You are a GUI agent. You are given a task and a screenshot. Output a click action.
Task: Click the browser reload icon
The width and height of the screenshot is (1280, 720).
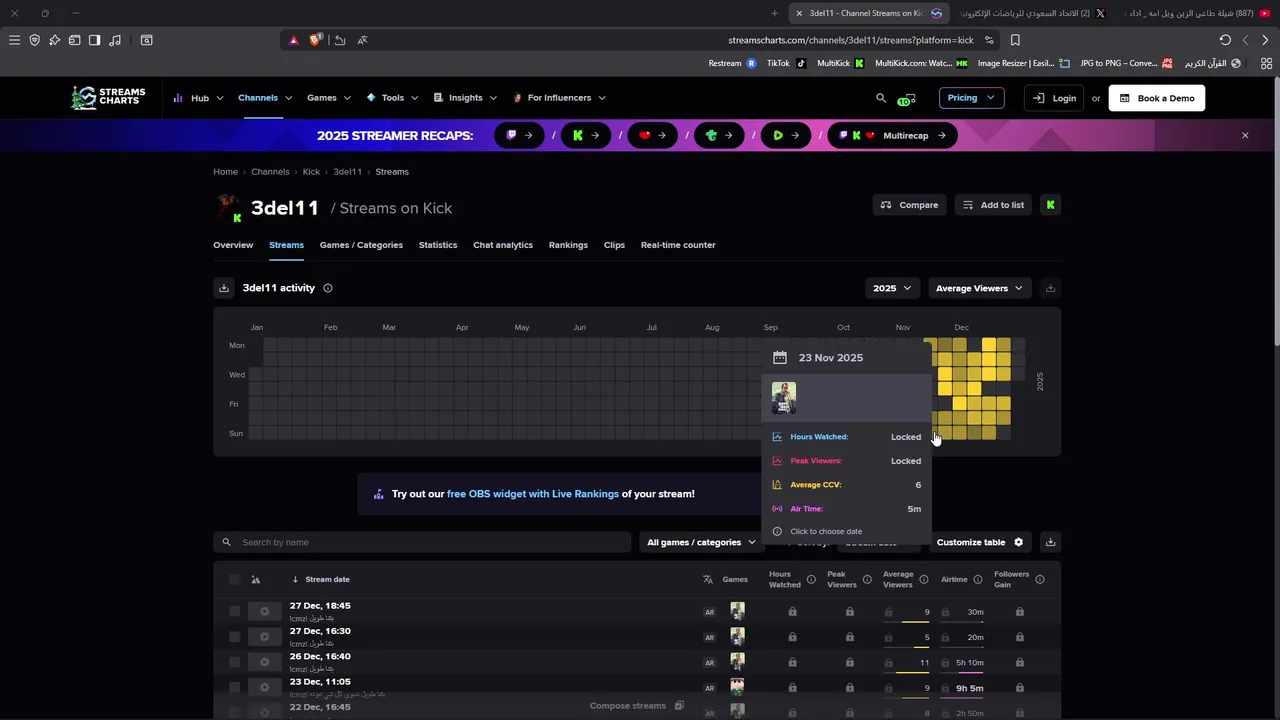pyautogui.click(x=1225, y=40)
